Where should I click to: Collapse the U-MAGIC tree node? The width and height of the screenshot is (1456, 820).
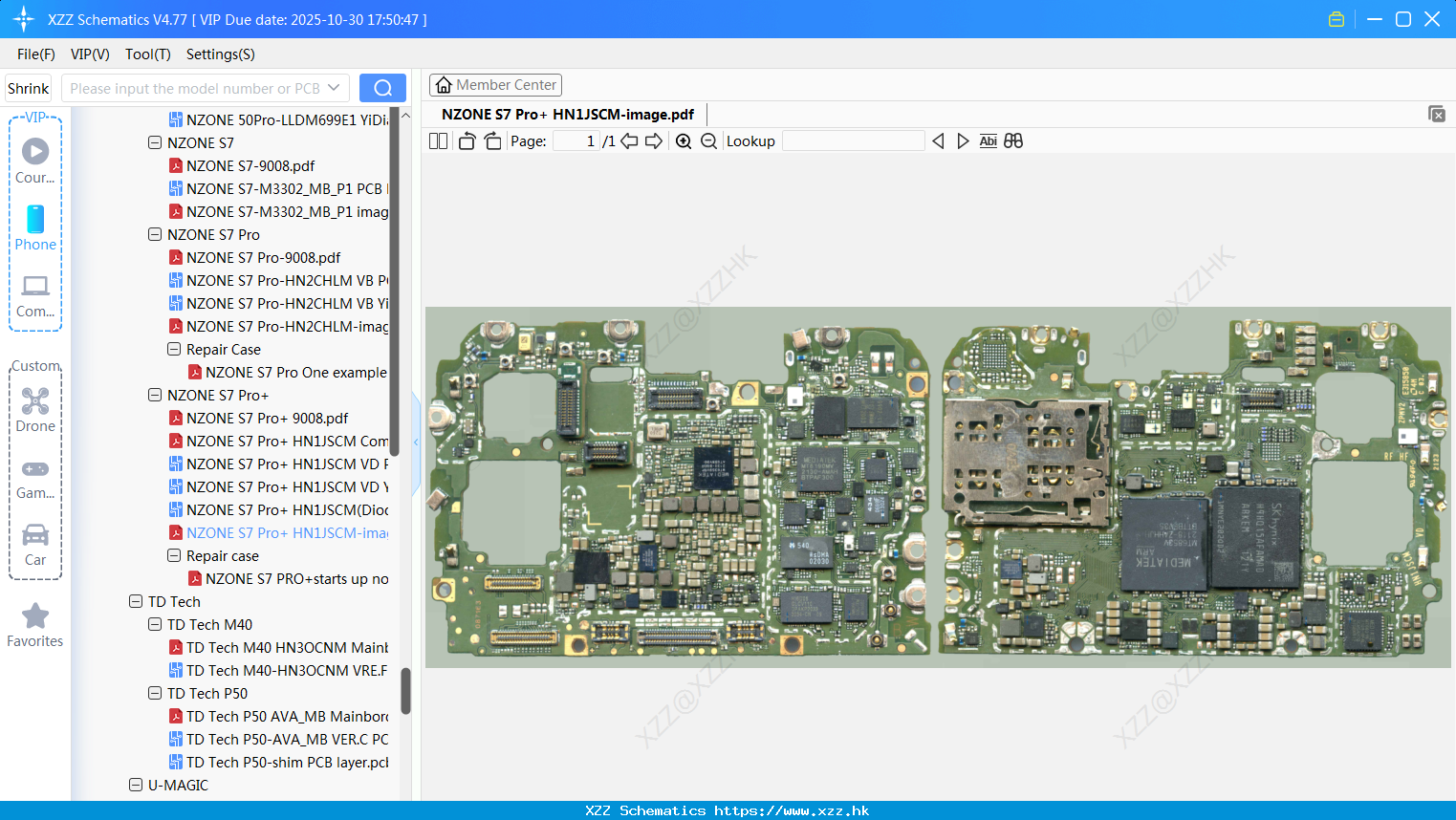(136, 786)
